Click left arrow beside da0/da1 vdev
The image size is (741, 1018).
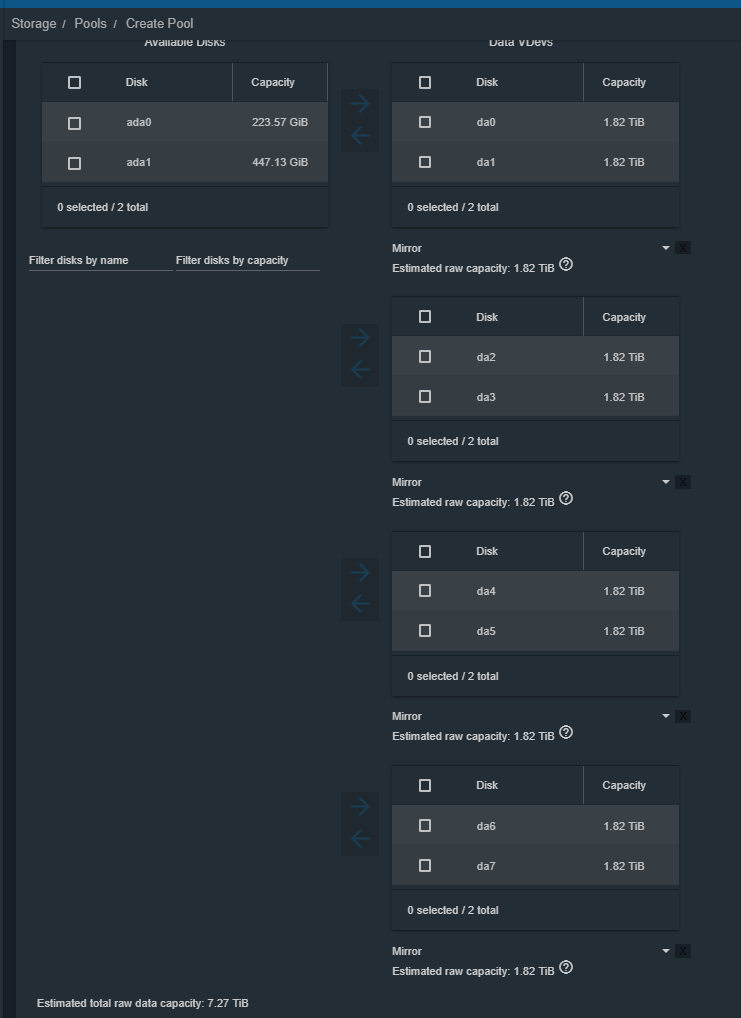pos(360,136)
